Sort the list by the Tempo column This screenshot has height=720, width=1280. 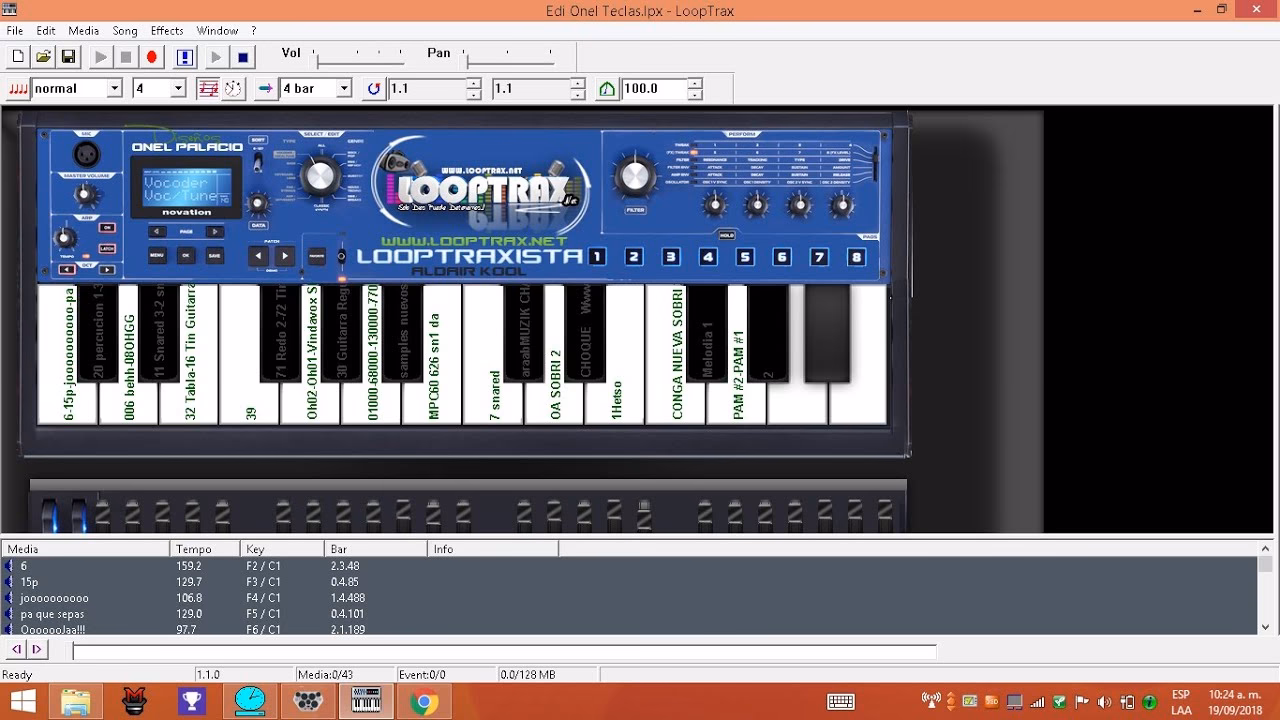pos(205,549)
